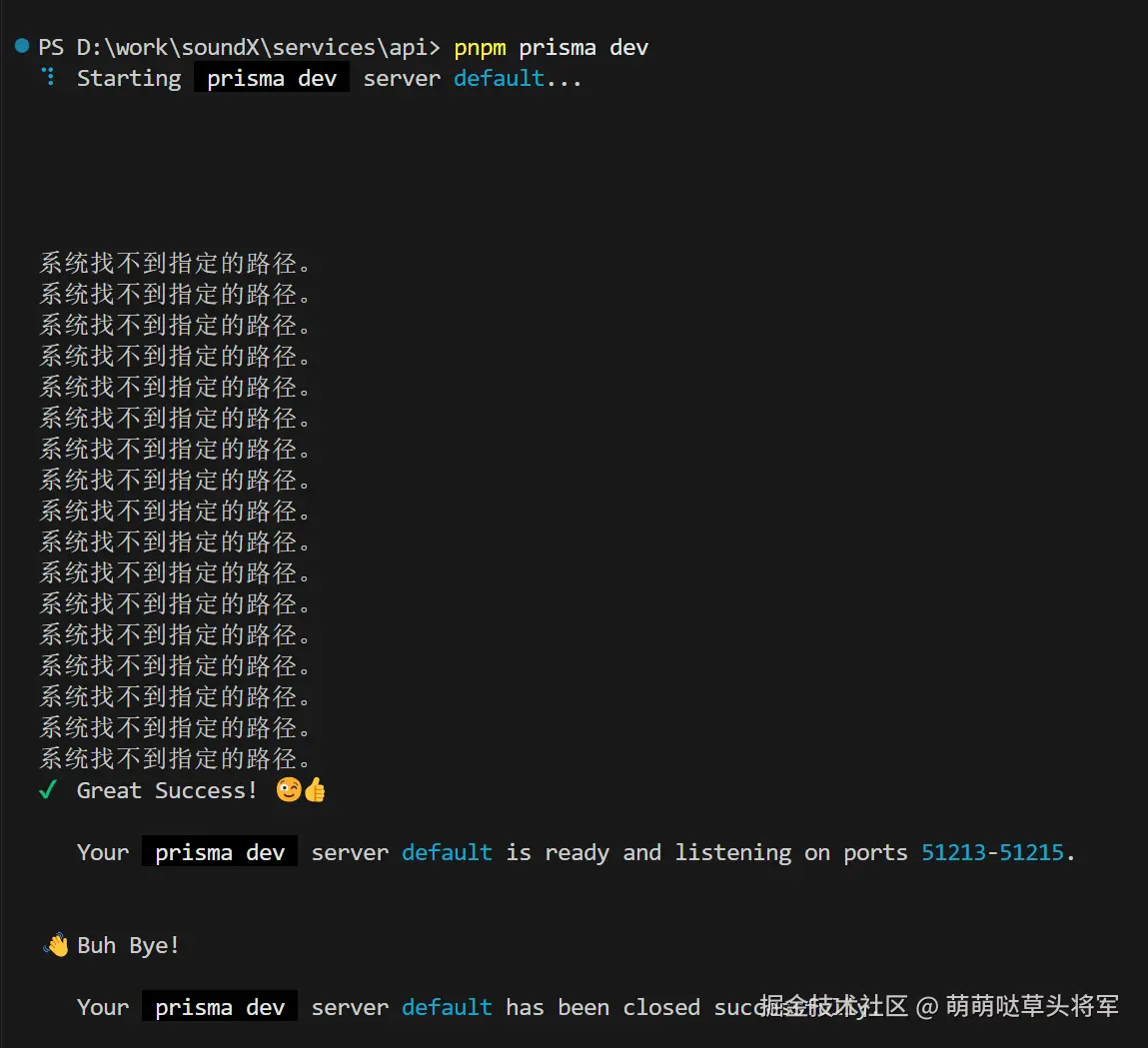Click the blue command status dot
1148x1048 pixels.
coord(22,46)
